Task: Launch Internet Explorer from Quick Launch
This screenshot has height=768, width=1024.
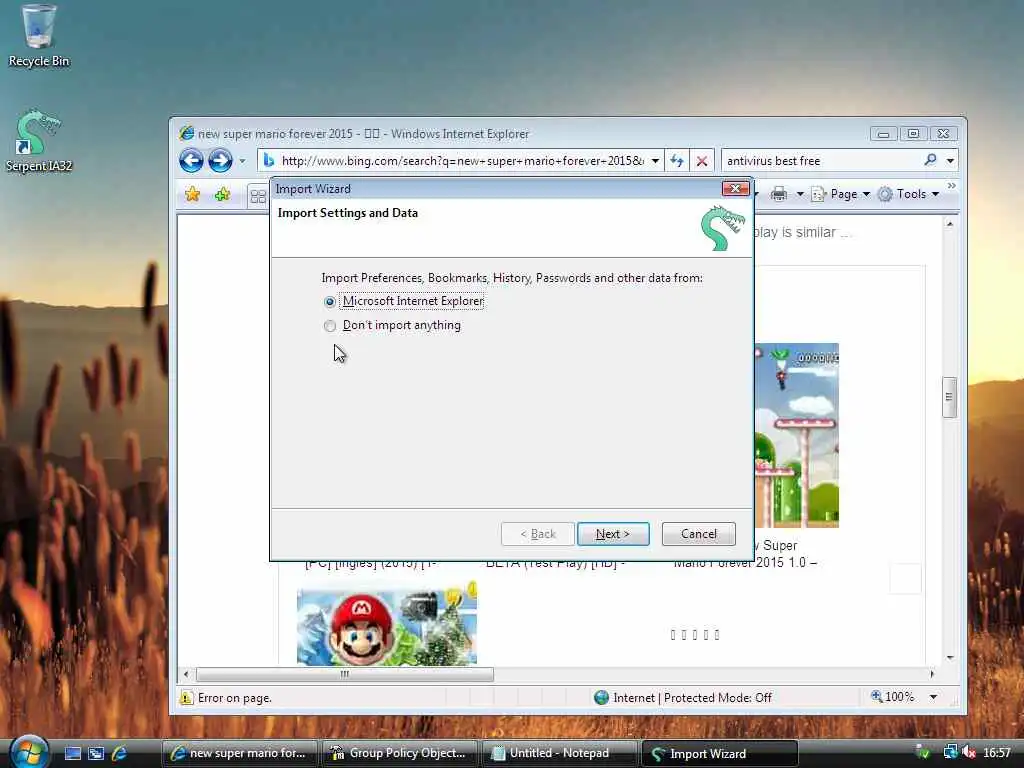Action: tap(120, 754)
